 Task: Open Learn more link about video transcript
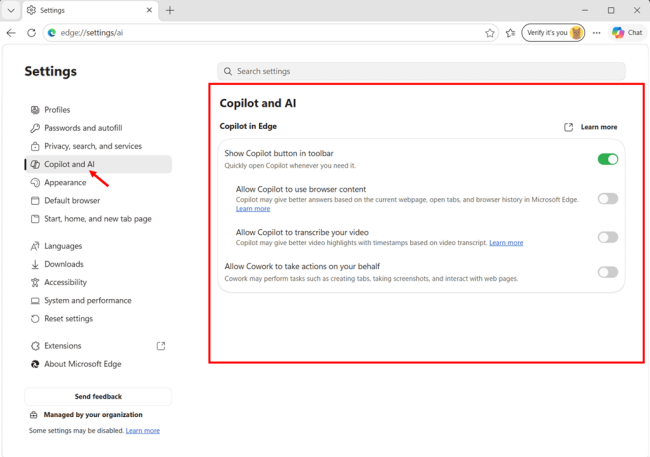[x=506, y=243]
